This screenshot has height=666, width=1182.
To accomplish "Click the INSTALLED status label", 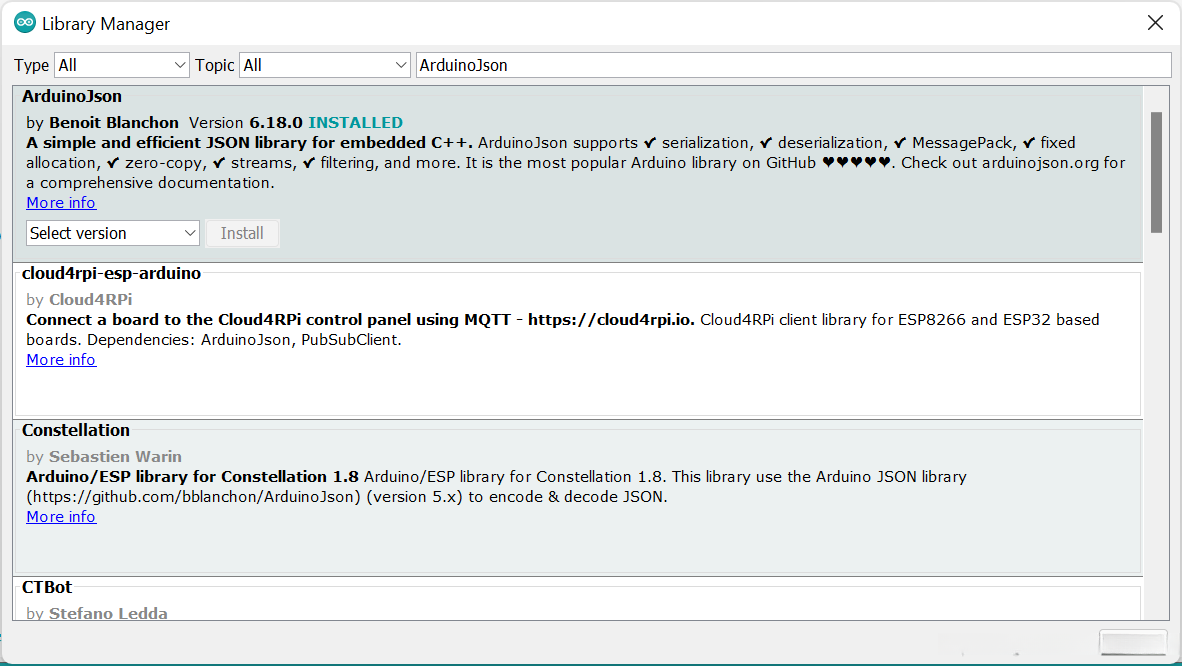I will (355, 122).
